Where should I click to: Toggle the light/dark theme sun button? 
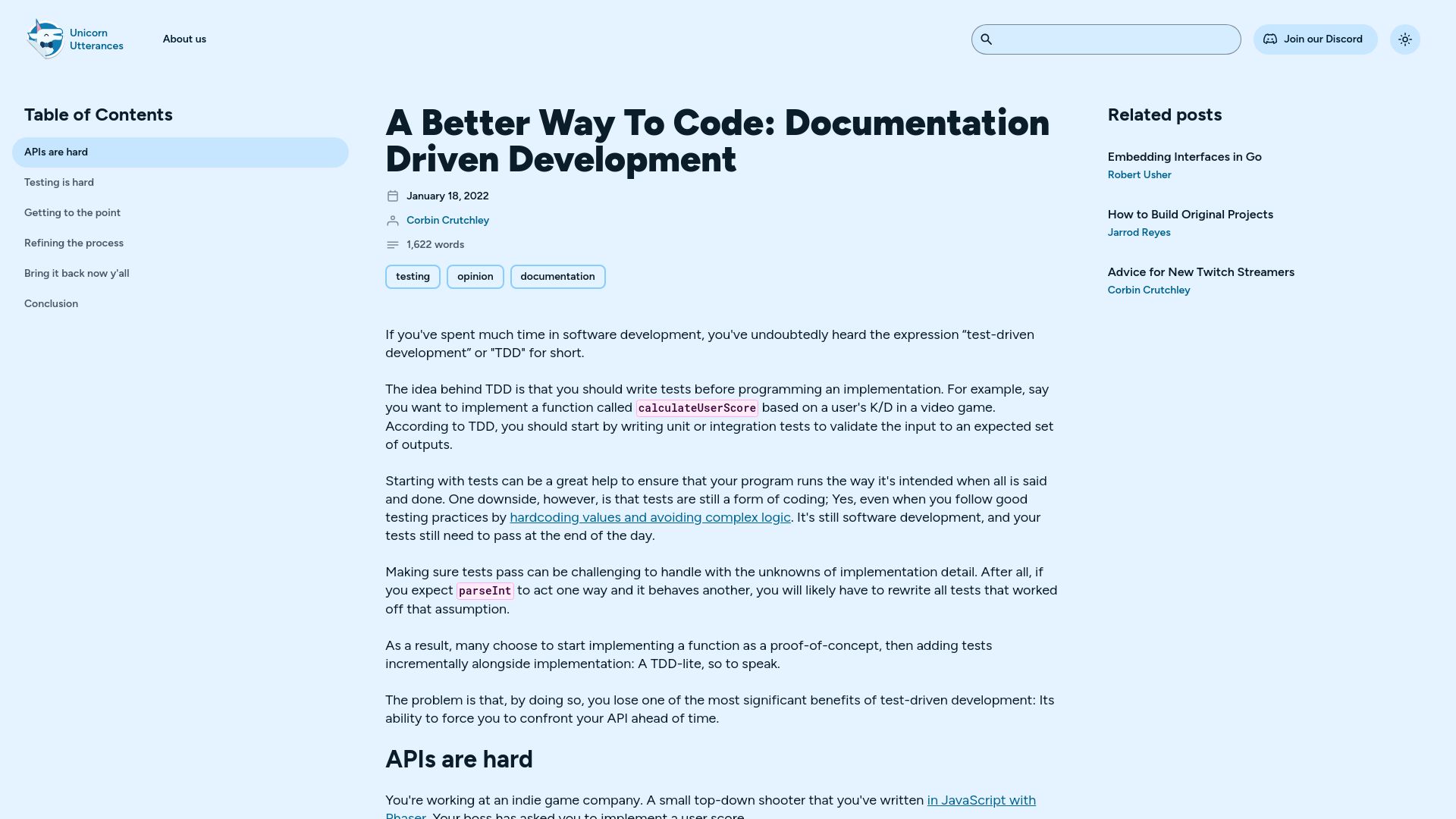(1405, 39)
